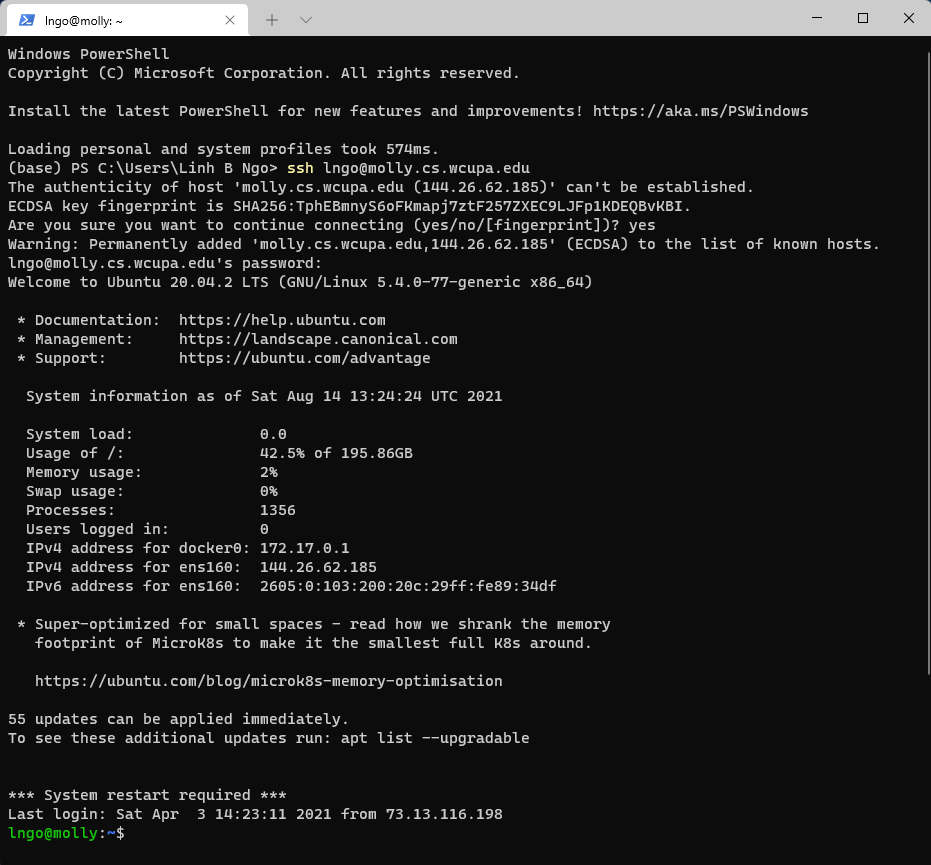Click the lngo@molly shell prompt
This screenshot has height=865, width=931.
point(66,833)
